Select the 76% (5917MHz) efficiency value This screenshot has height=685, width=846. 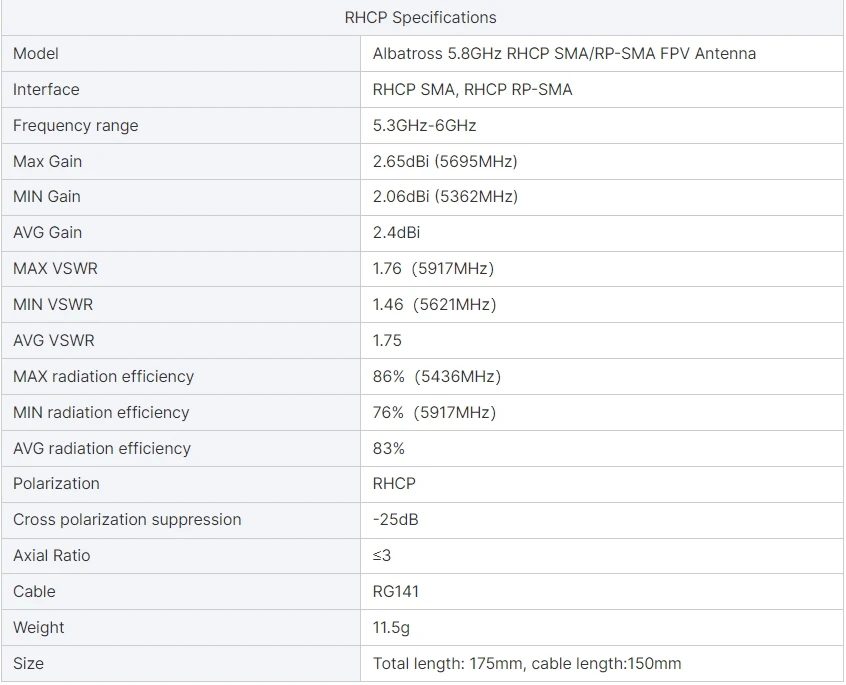pyautogui.click(x=434, y=412)
